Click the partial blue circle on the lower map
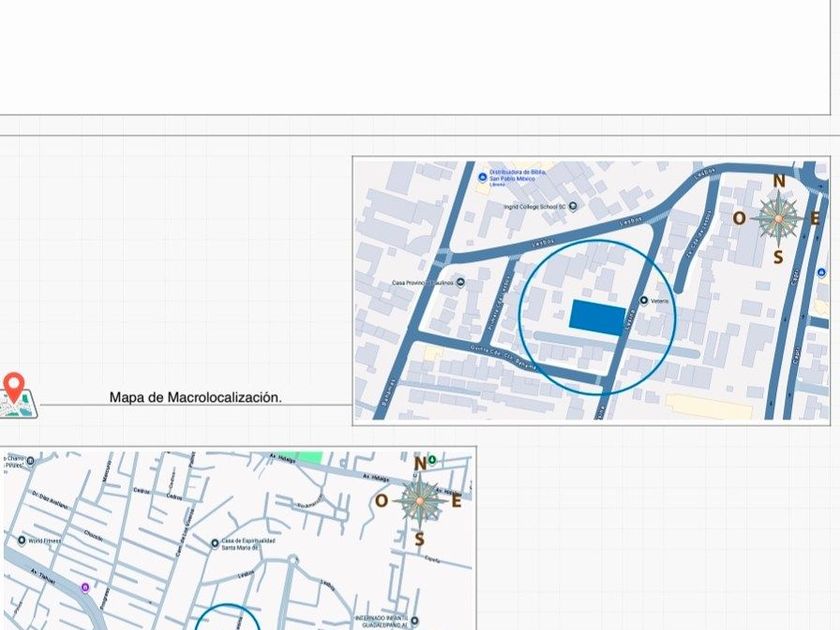The image size is (840, 630). [227, 617]
